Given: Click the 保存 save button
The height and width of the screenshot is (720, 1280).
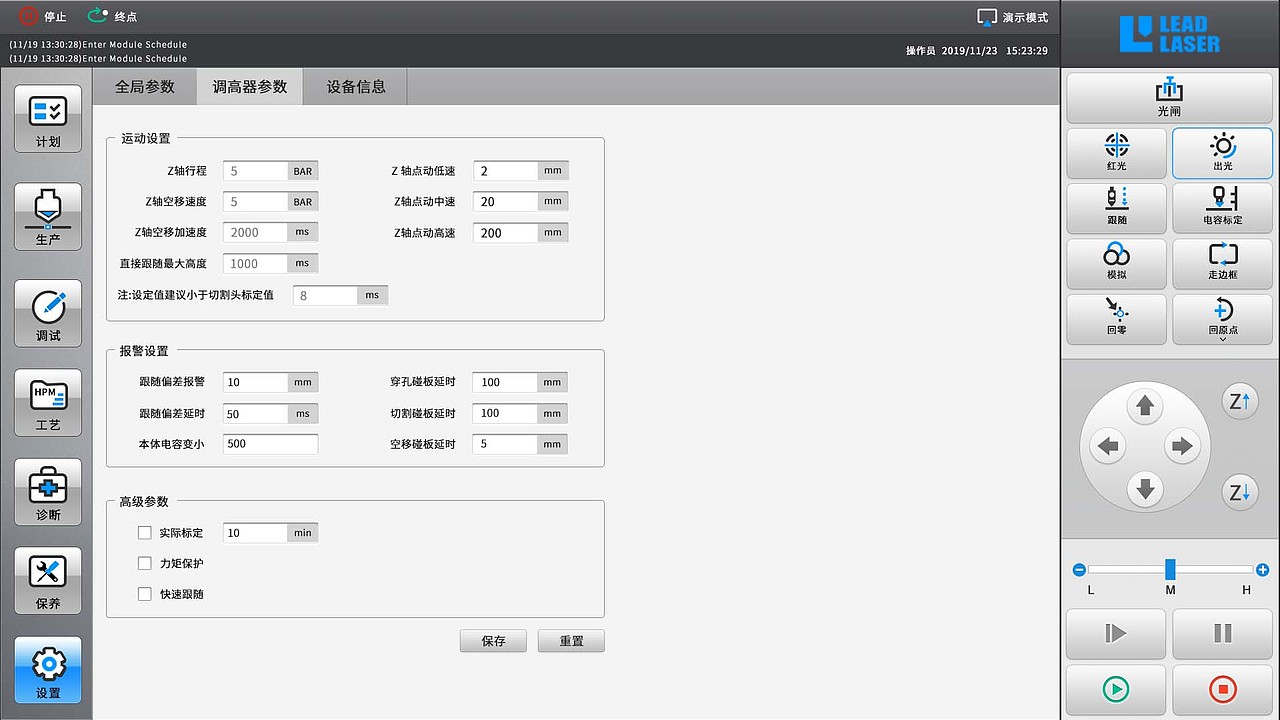Looking at the screenshot, I should (x=493, y=641).
